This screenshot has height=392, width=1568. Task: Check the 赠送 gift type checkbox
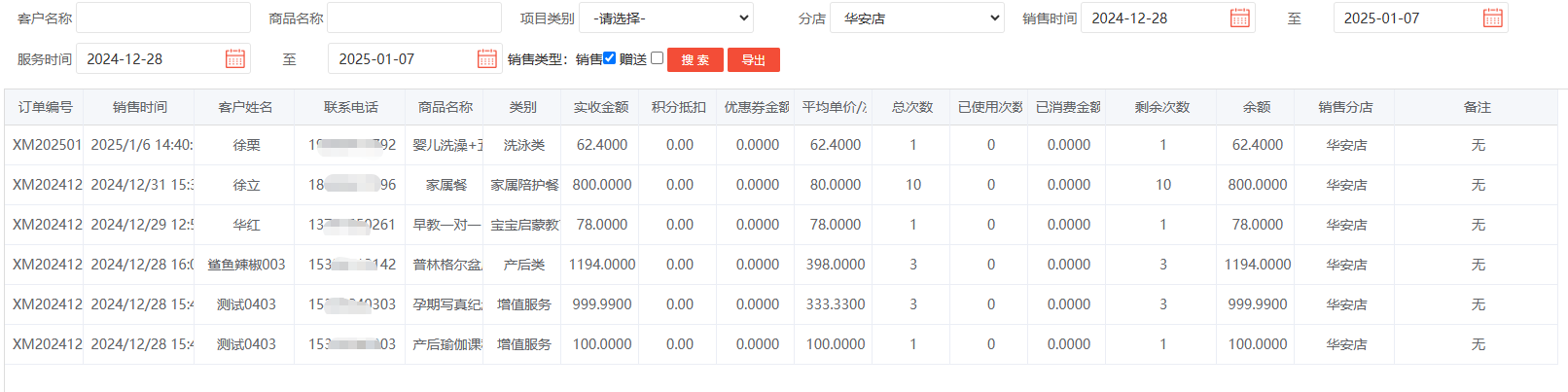click(x=658, y=58)
